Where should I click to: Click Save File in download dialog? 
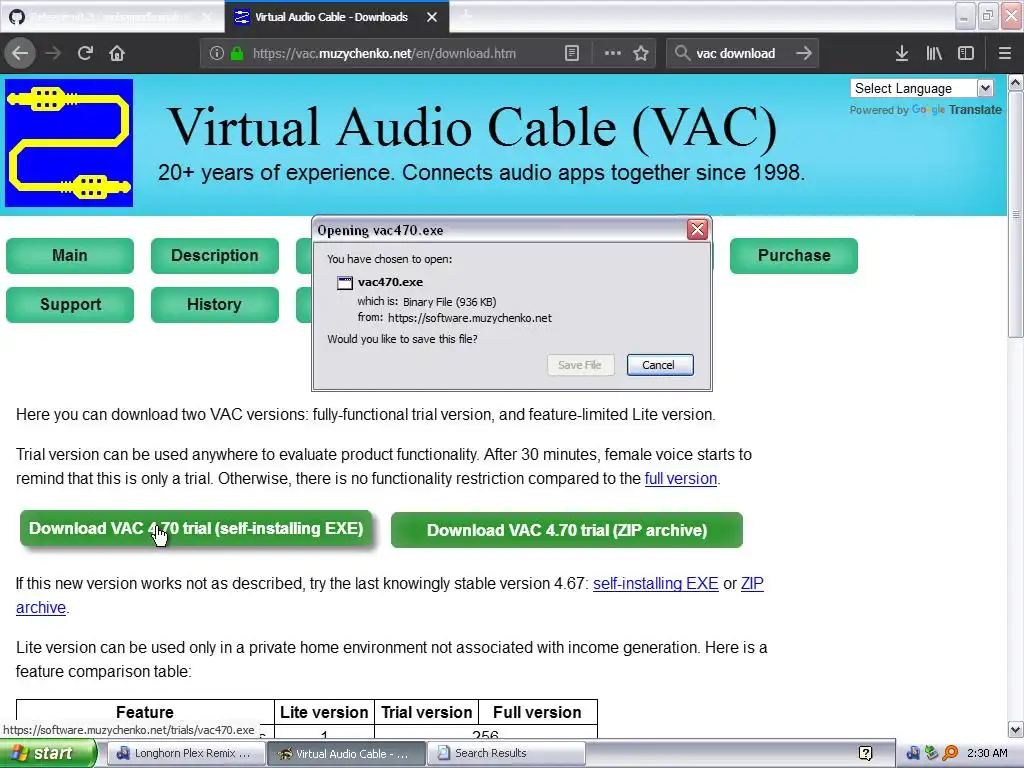point(581,365)
